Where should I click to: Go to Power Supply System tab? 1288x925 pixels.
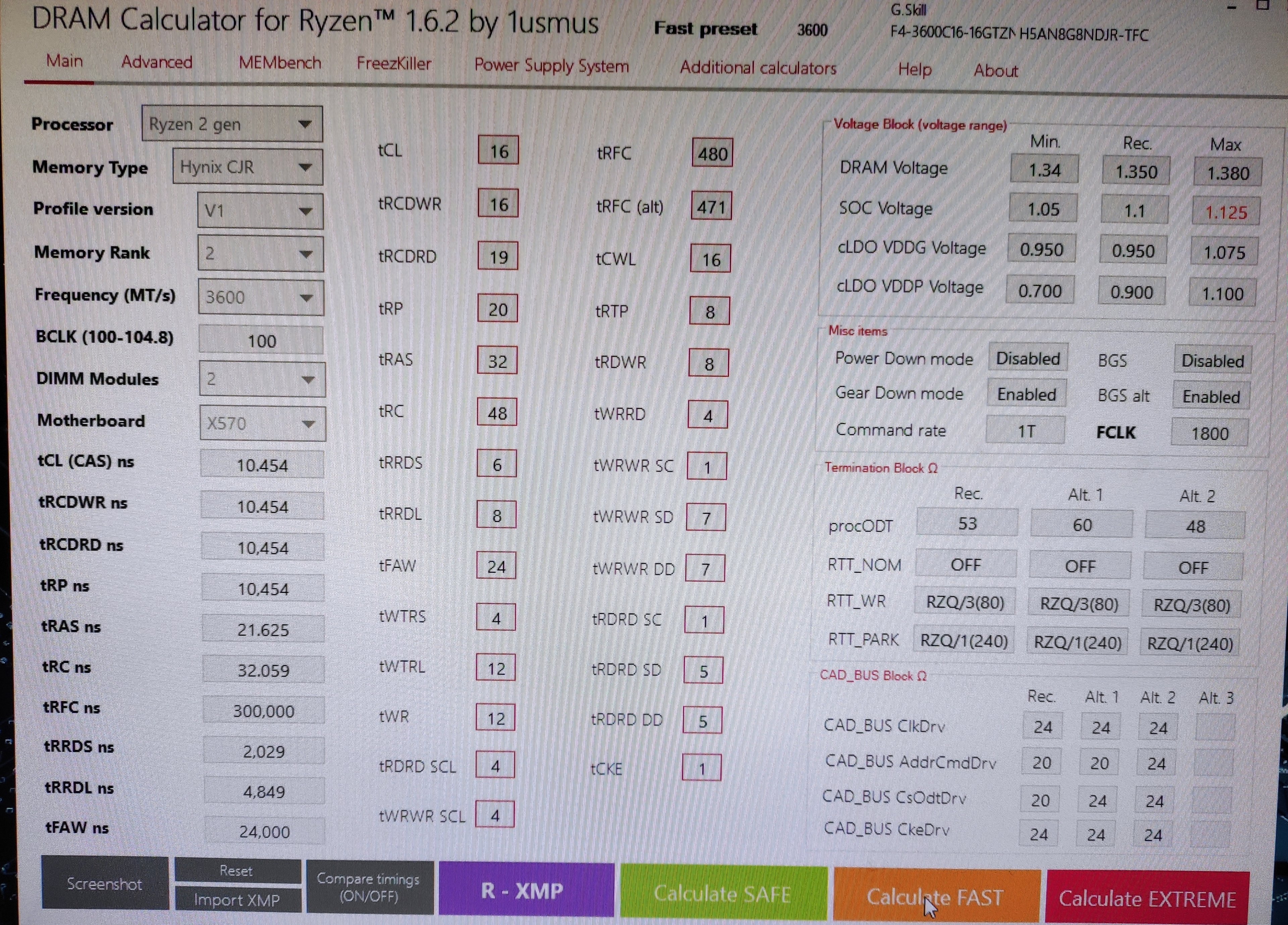point(551,65)
